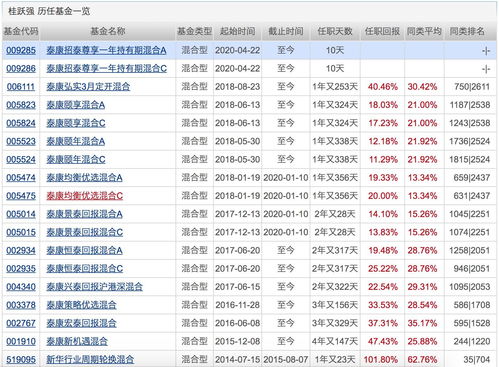This screenshot has width=499, height=367.
Task: Click the 起始时间 column header
Action: pyautogui.click(x=238, y=32)
